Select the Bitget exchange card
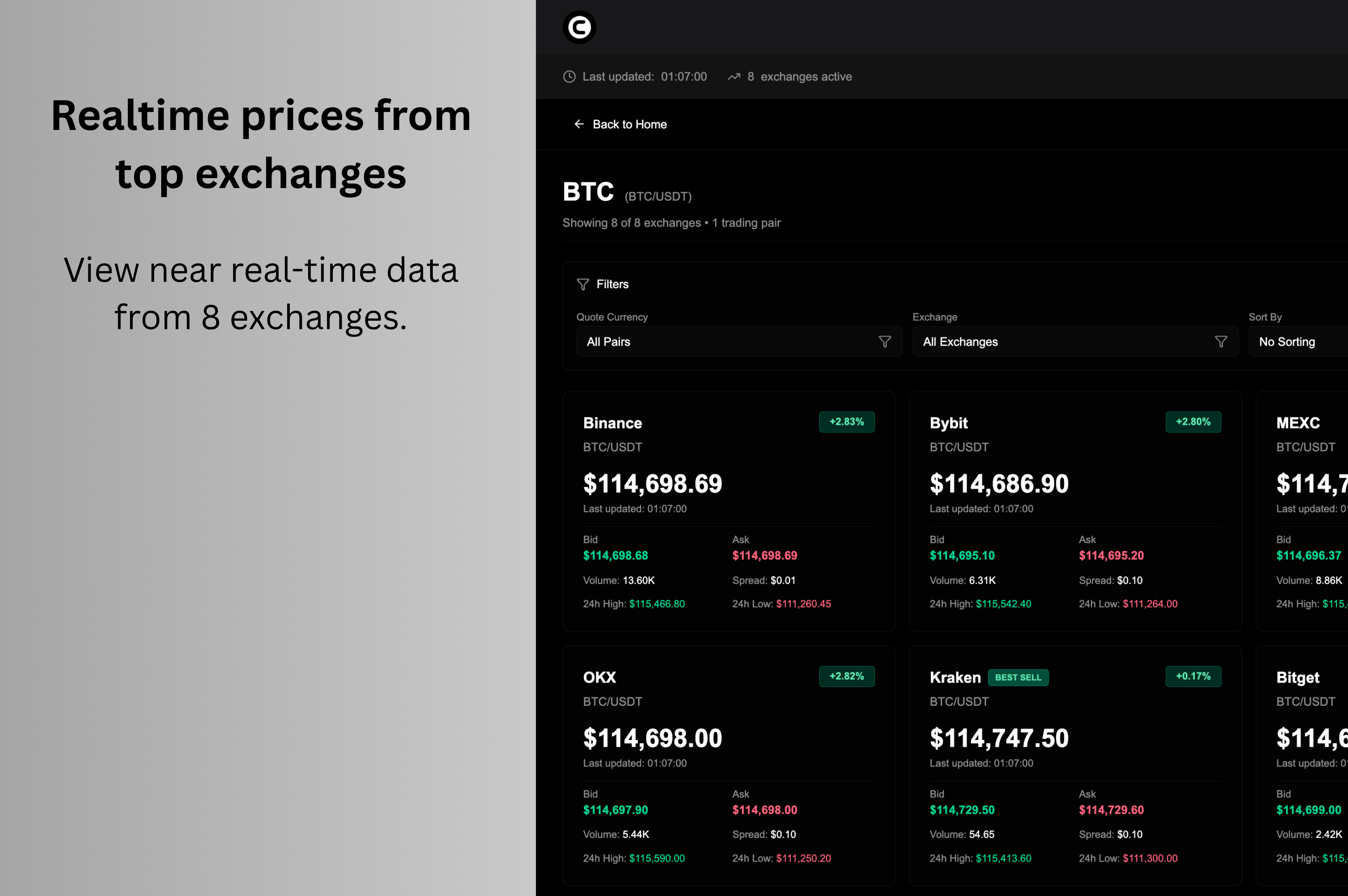This screenshot has width=1348, height=896. click(x=1309, y=766)
